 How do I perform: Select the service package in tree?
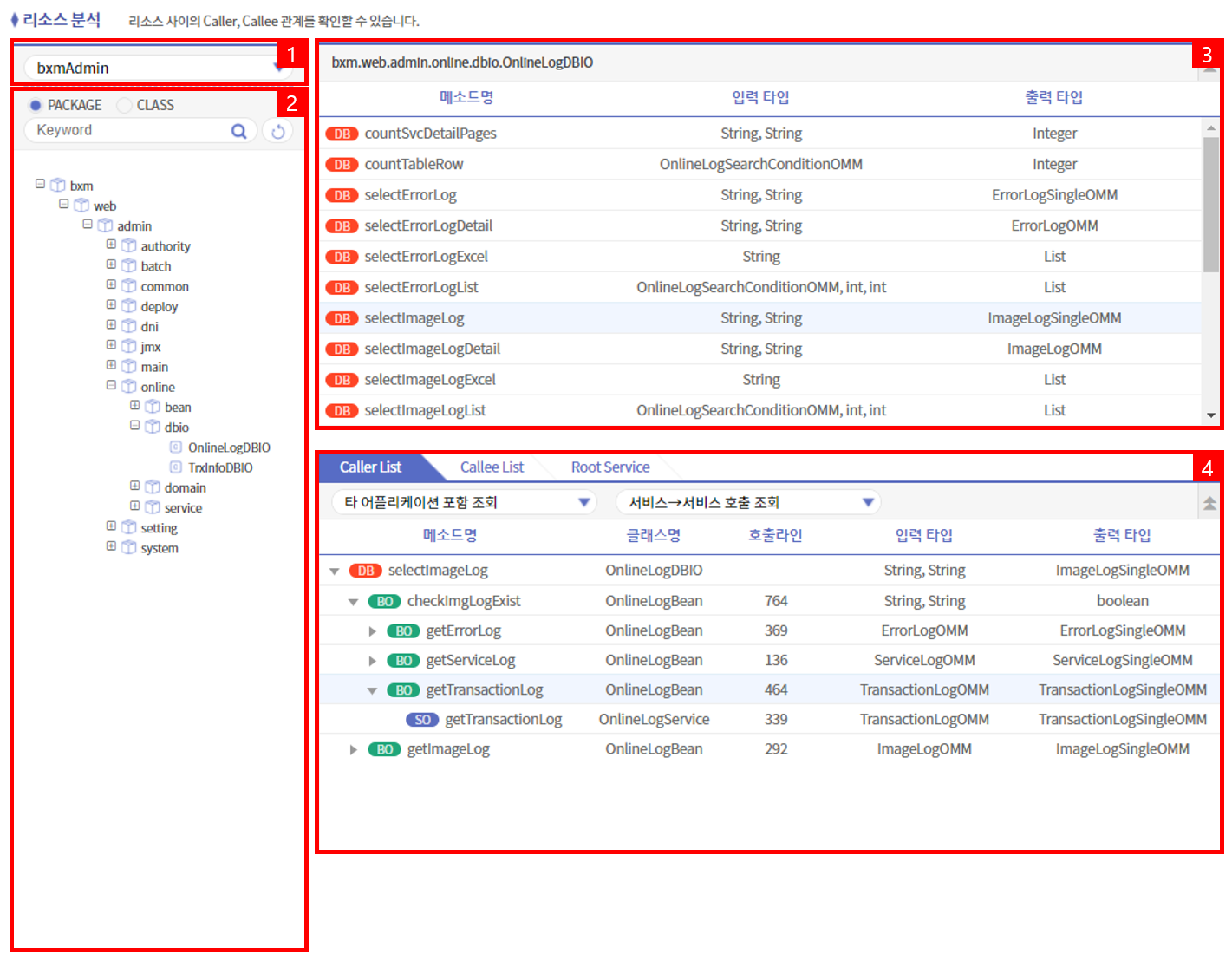point(183,508)
